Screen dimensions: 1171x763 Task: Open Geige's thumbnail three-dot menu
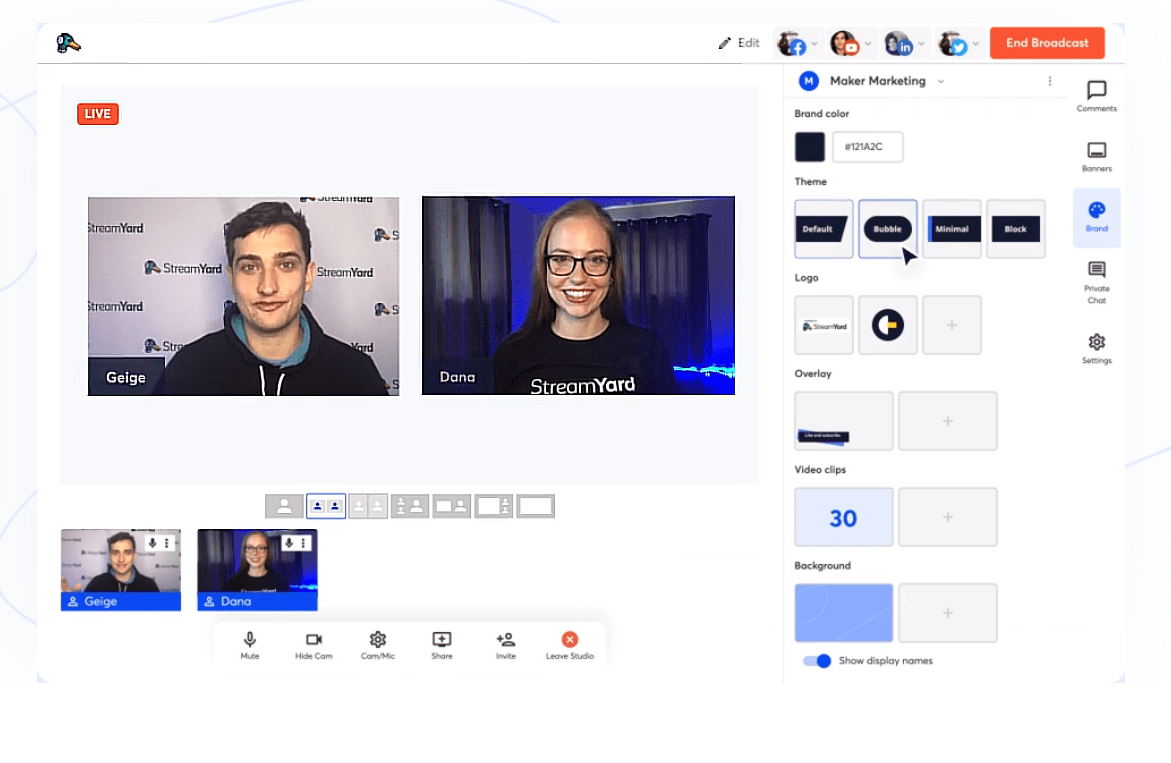pyautogui.click(x=167, y=543)
